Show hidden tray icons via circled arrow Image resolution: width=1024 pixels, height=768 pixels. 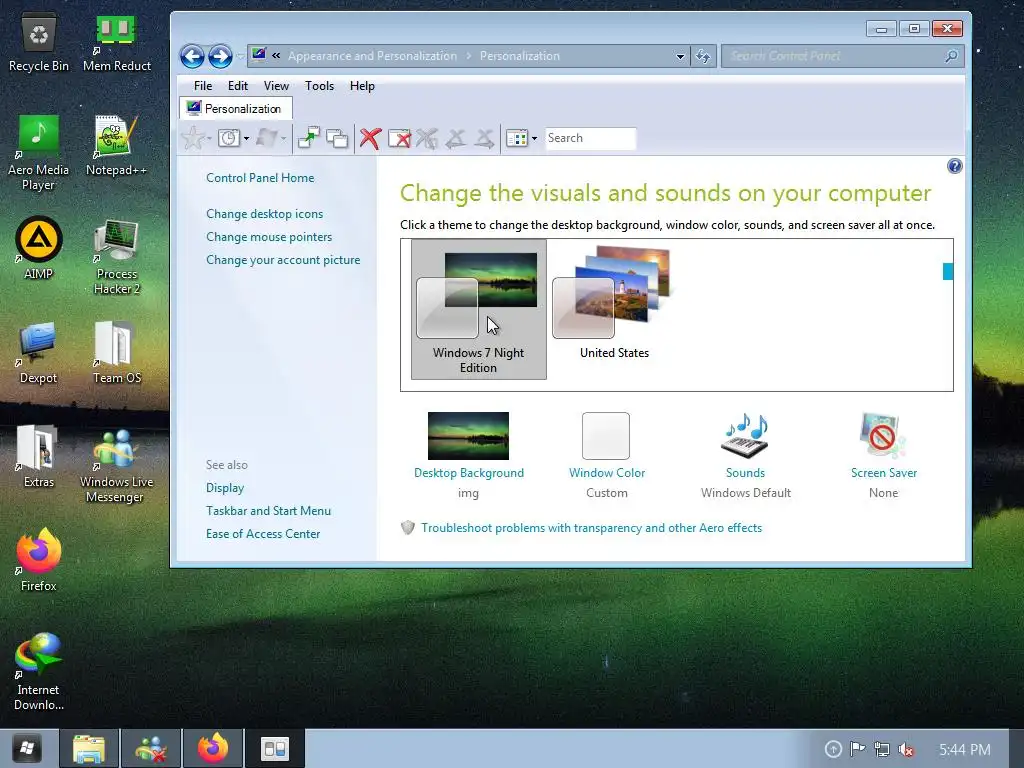click(x=833, y=749)
